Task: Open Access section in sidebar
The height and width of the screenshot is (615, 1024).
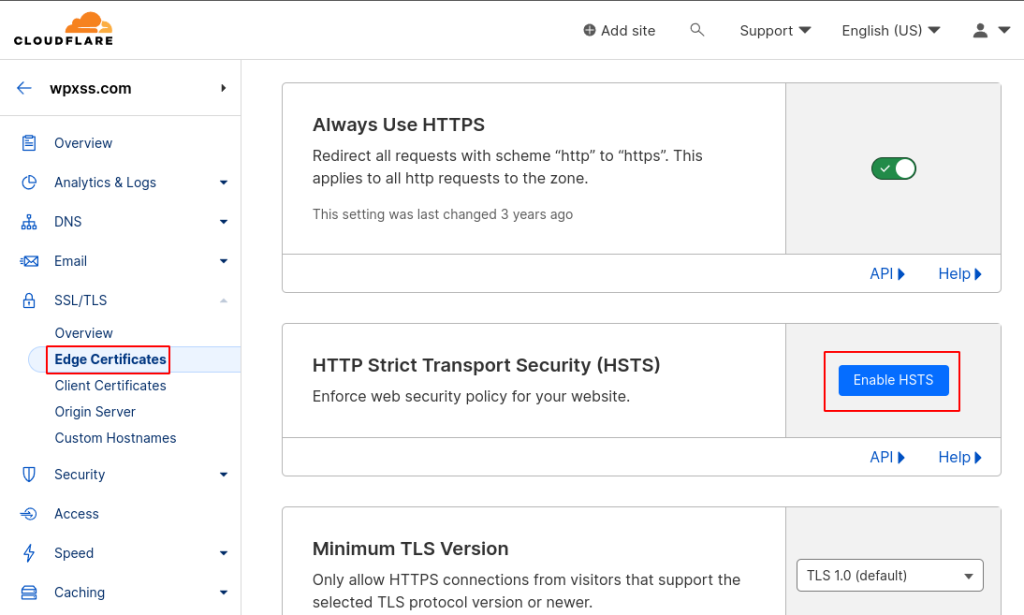Action: coord(76,514)
